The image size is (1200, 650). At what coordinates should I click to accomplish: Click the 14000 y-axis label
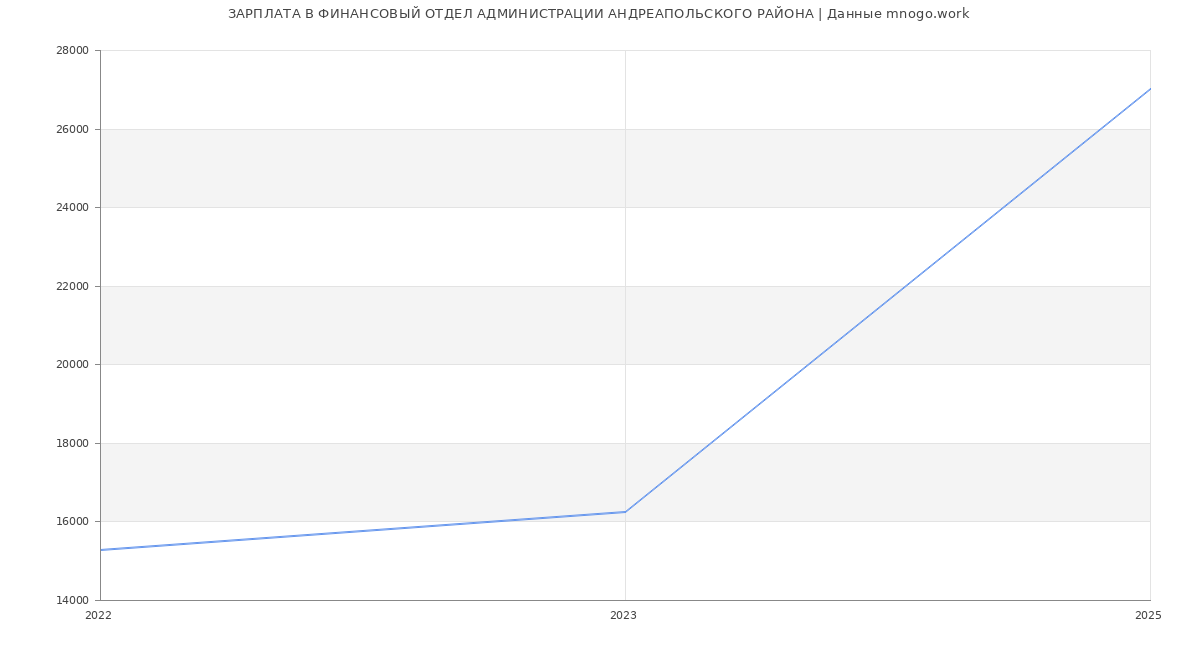coord(74,600)
